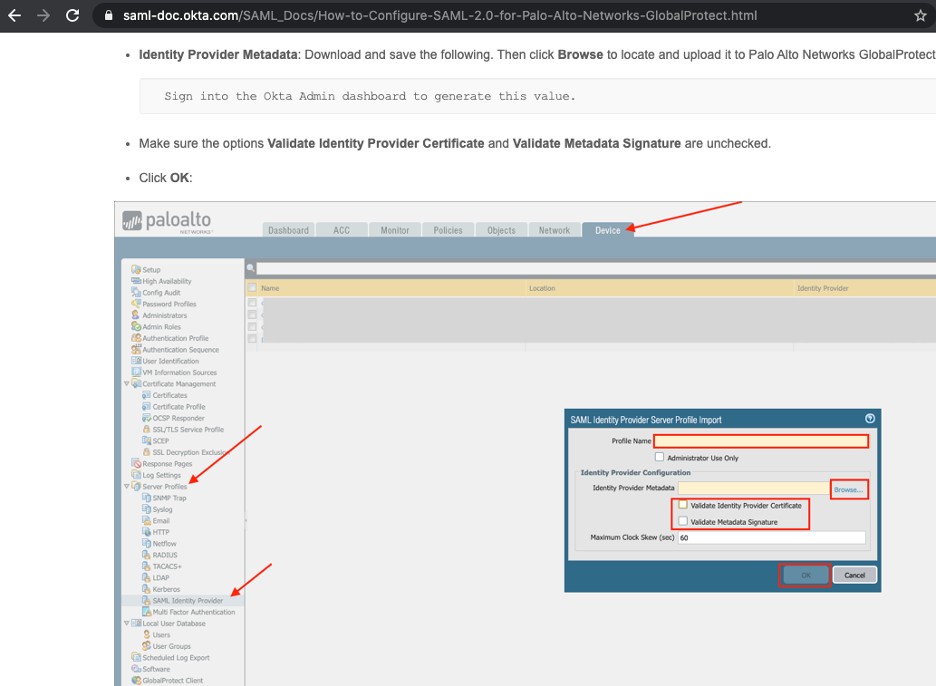Screen dimensions: 936x686
Task: Click the OCSP Responder tree icon
Action: tap(146, 417)
